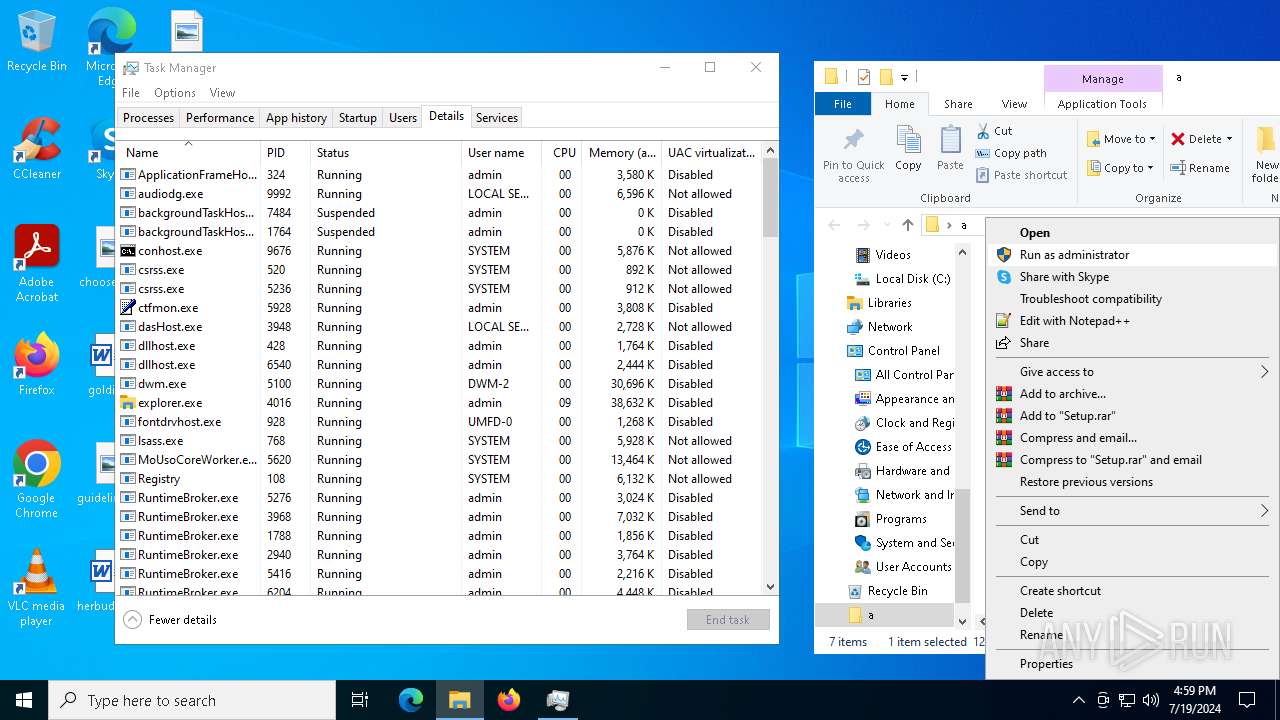
Task: Click the Task Manager icon on taskbar
Action: pyautogui.click(x=557, y=700)
